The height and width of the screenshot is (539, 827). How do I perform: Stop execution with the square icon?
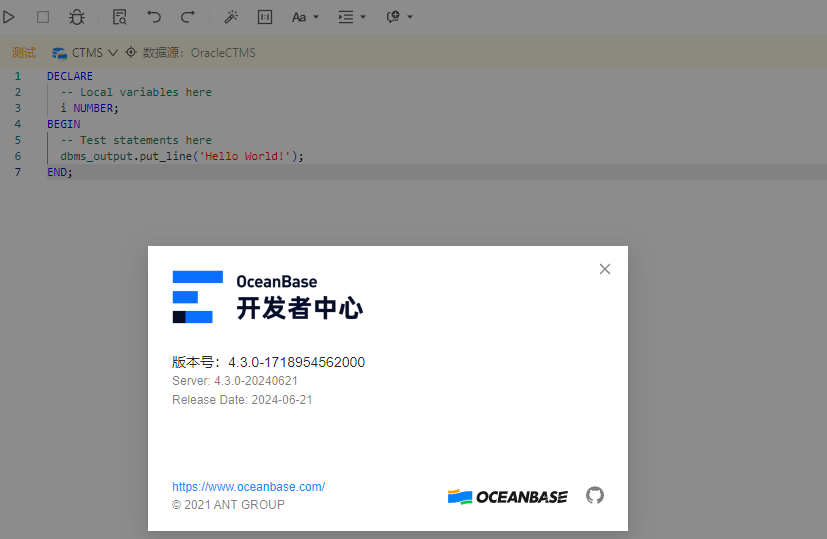(x=43, y=17)
